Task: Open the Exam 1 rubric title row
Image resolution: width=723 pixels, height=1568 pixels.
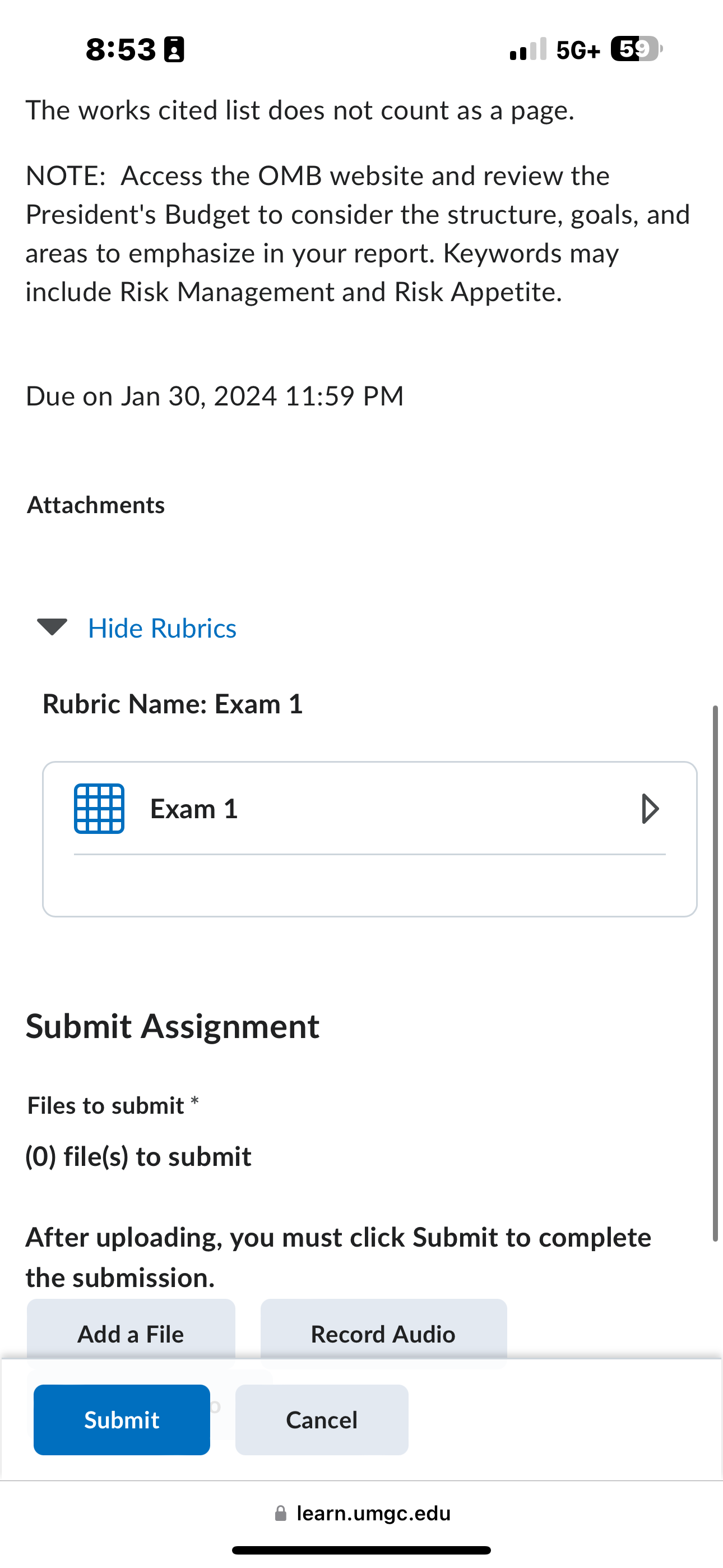Action: pos(369,809)
